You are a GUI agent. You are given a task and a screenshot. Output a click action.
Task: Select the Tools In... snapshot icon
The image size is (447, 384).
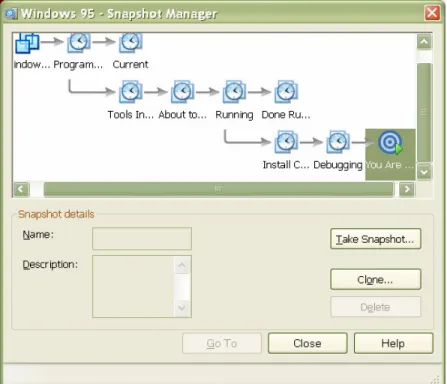tap(131, 92)
